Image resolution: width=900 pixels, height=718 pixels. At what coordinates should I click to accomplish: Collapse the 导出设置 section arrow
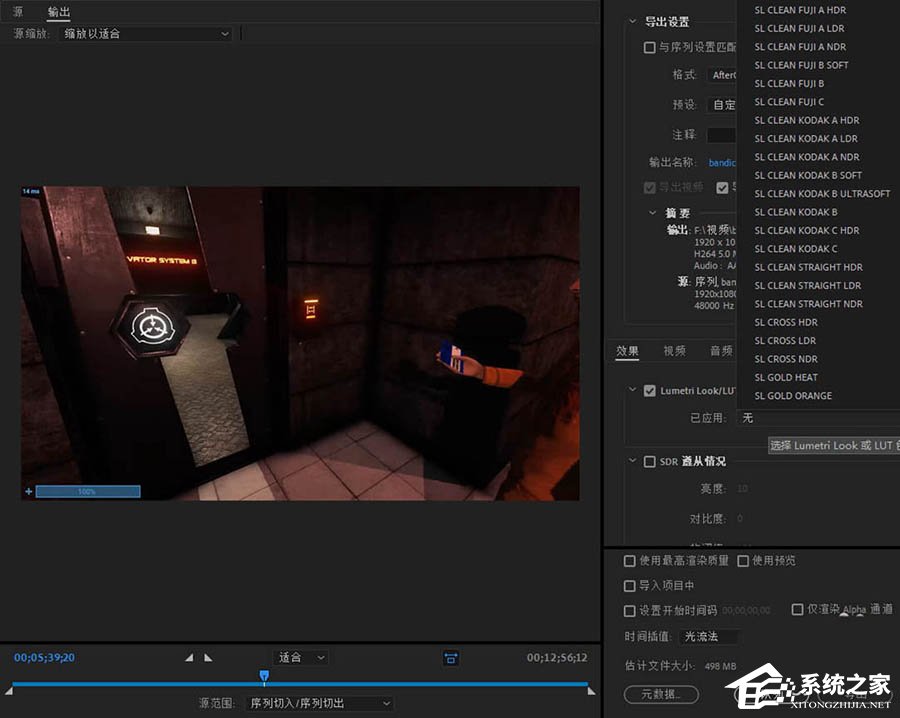(x=633, y=21)
